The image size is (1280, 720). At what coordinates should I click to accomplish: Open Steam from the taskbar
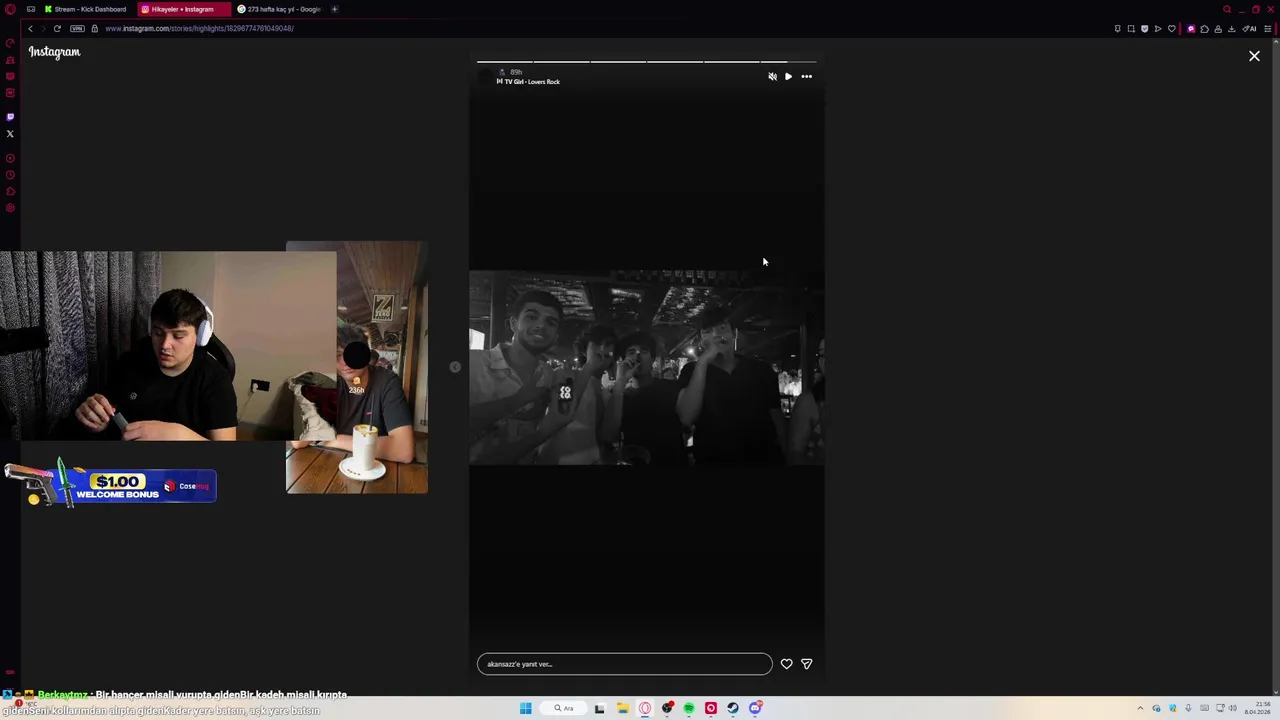tap(733, 708)
